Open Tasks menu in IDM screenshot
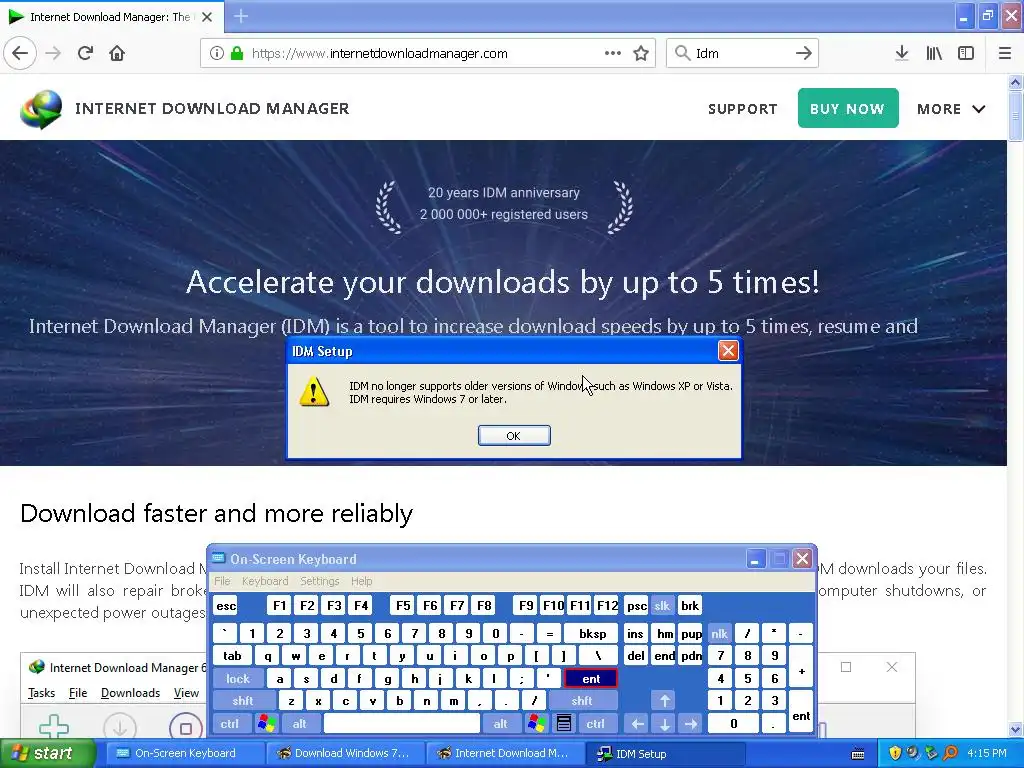1024x768 pixels. tap(42, 693)
